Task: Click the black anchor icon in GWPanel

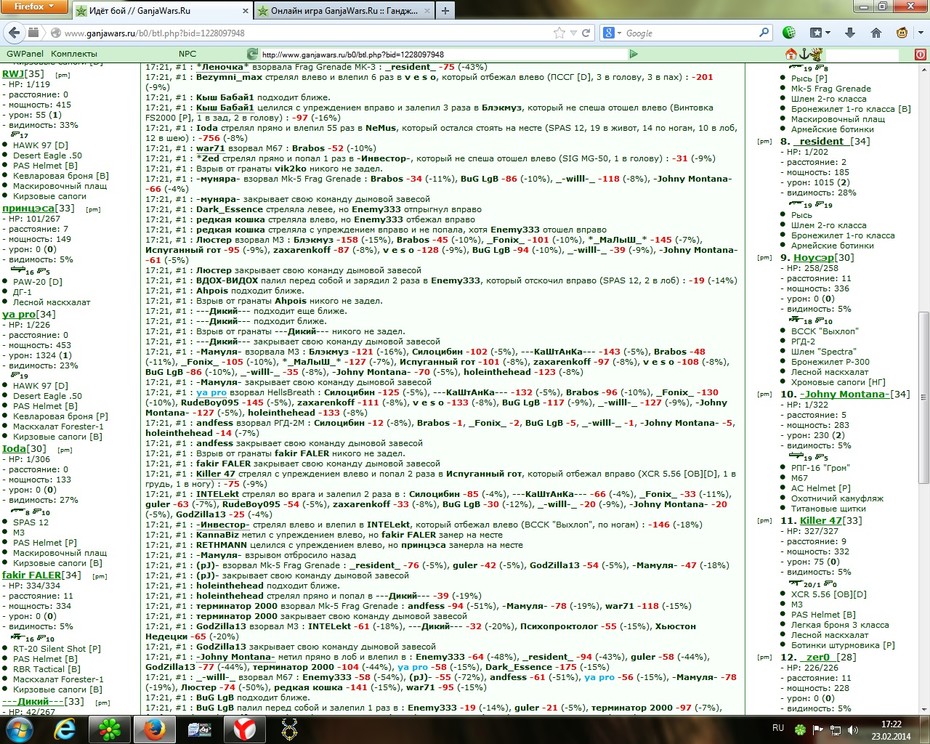Action: (804, 54)
